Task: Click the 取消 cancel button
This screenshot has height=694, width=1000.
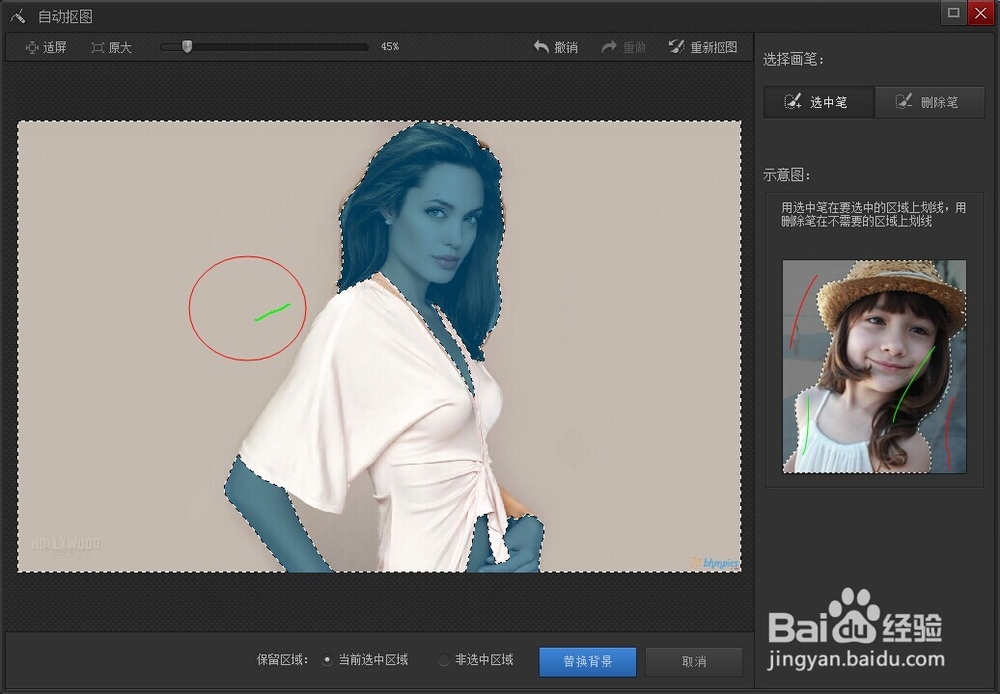Action: click(694, 662)
